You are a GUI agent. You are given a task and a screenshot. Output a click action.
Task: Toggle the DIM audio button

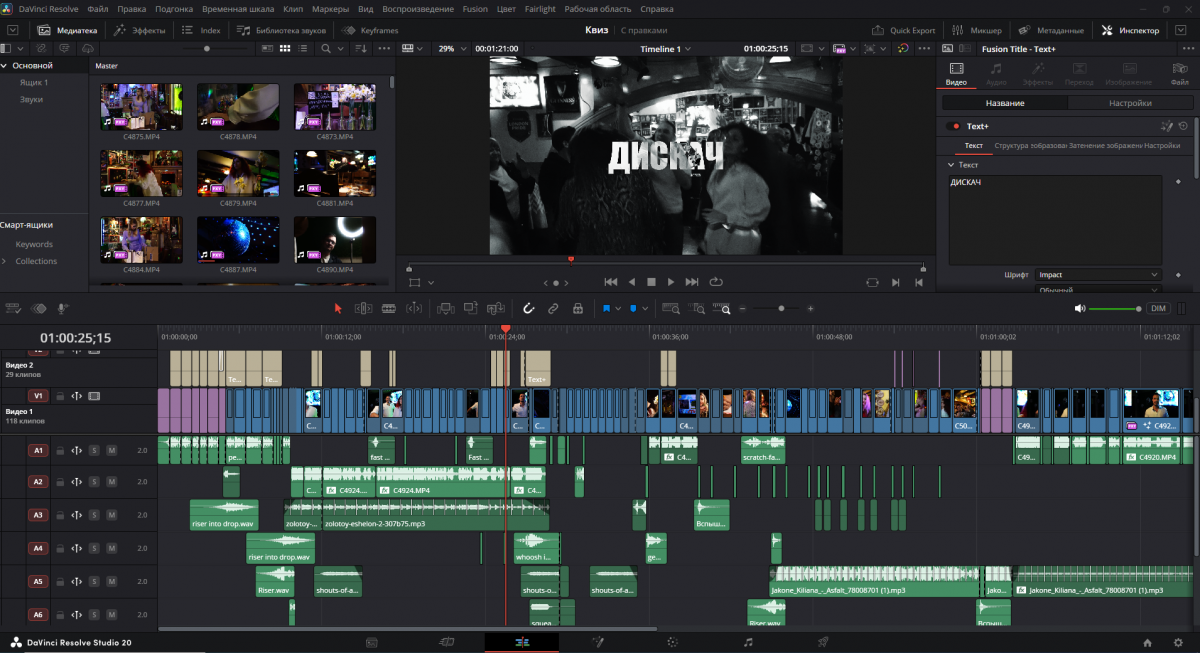pos(1158,309)
